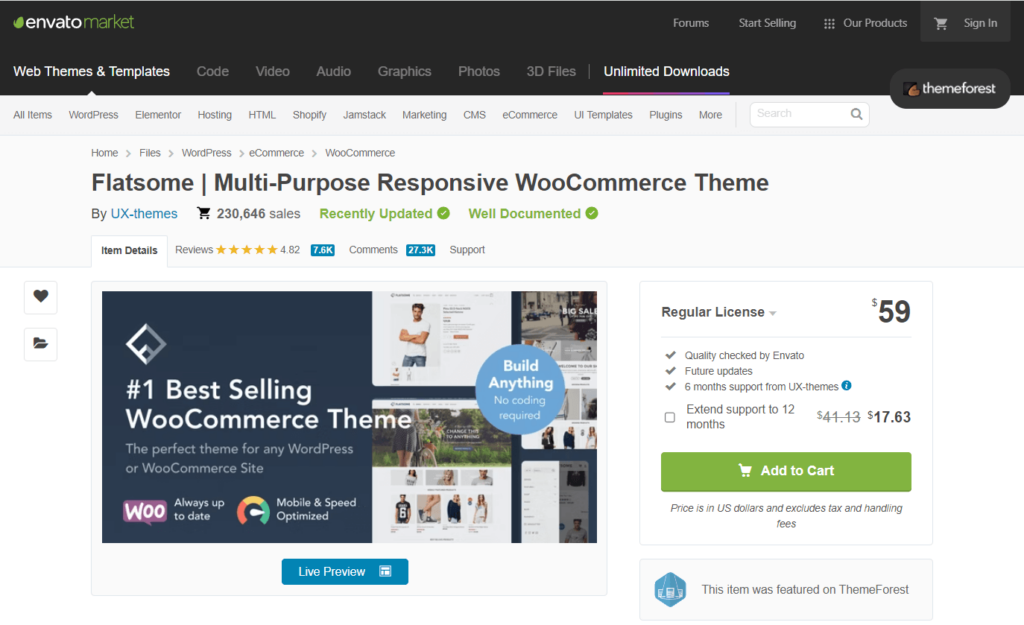This screenshot has width=1024, height=625.
Task: Select All Items in category bar
Action: [33, 115]
